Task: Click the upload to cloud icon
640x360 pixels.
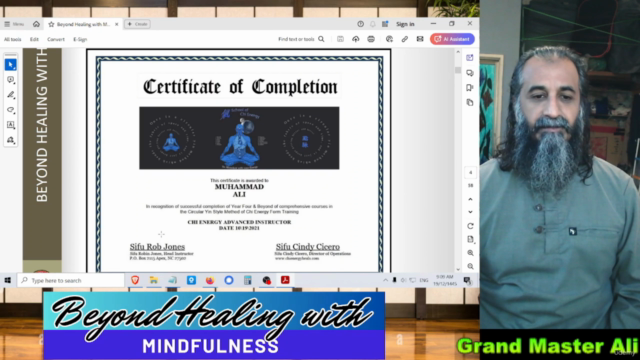Action: coord(356,39)
